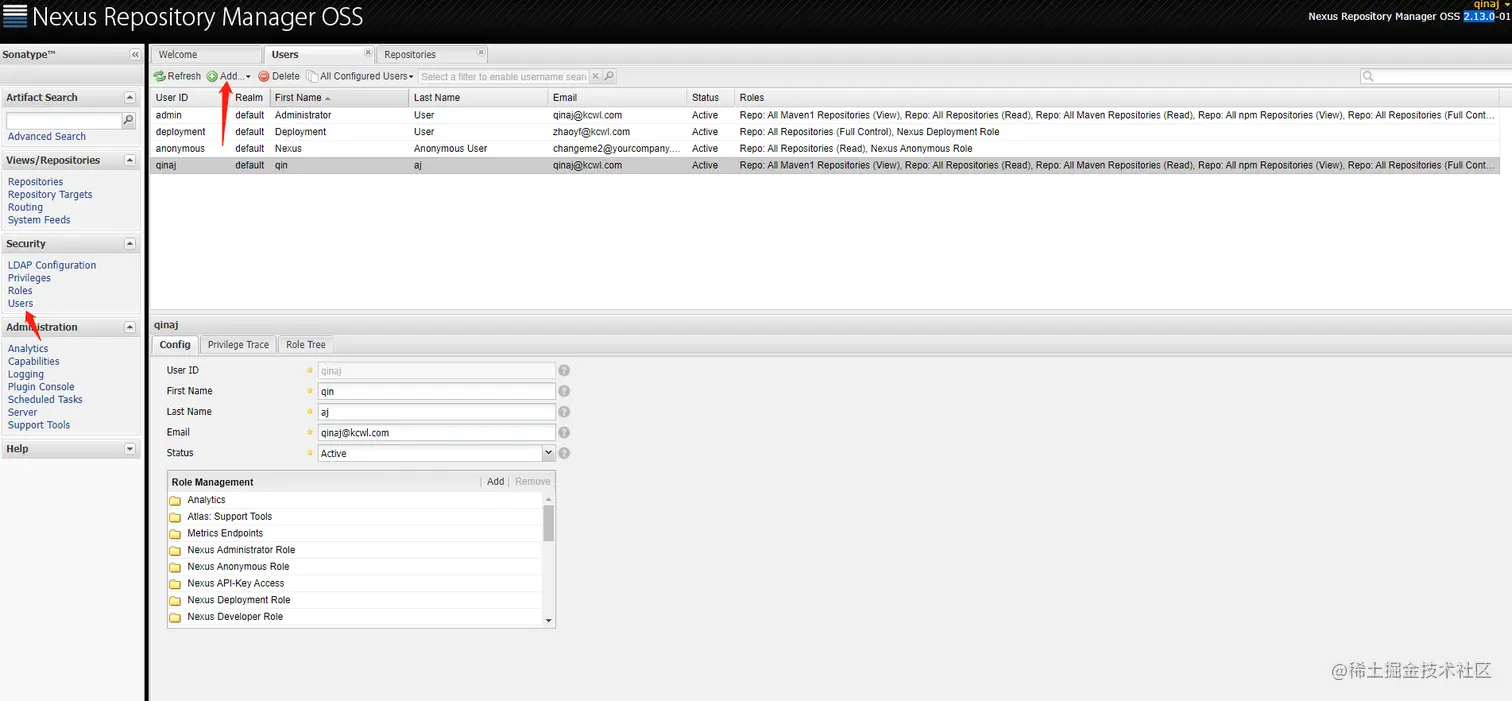1512x701 pixels.
Task: Open the Plugin Console link
Action: tap(41, 387)
